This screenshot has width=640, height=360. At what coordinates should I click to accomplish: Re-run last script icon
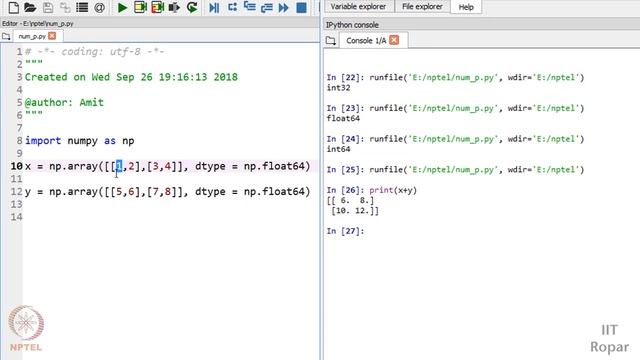tap(192, 7)
